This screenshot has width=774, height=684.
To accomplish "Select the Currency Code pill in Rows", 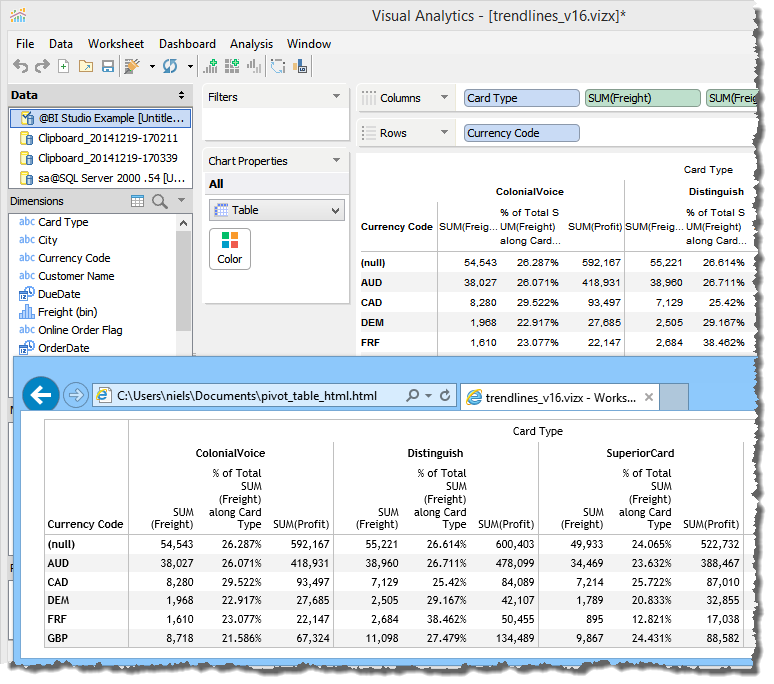I will (521, 133).
